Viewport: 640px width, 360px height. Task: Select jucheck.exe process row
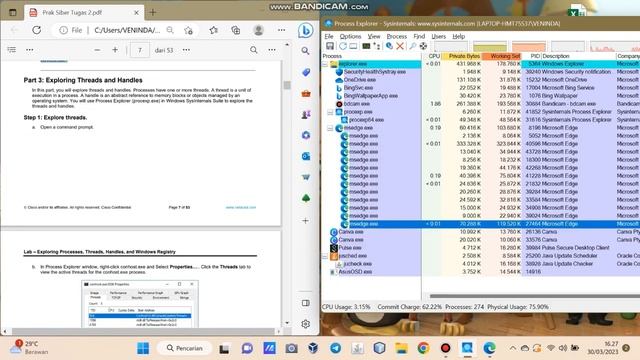click(480, 264)
